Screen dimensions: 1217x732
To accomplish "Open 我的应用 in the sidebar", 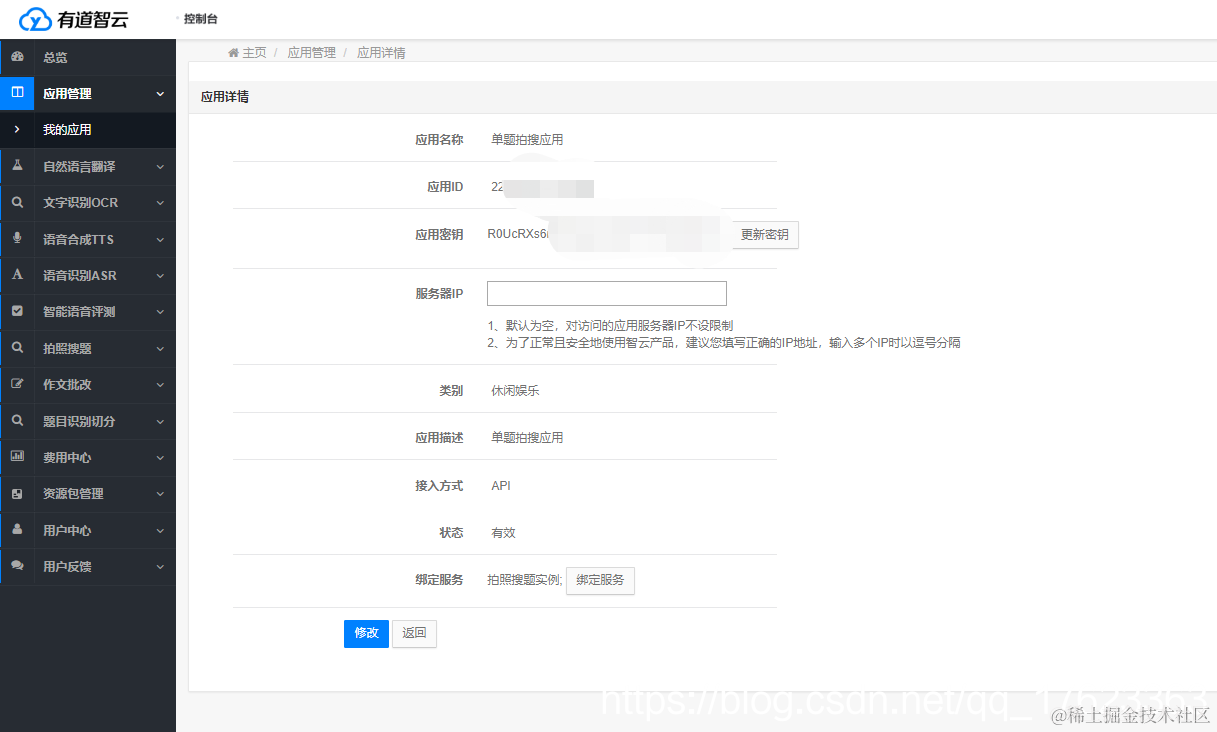I will [x=88, y=130].
